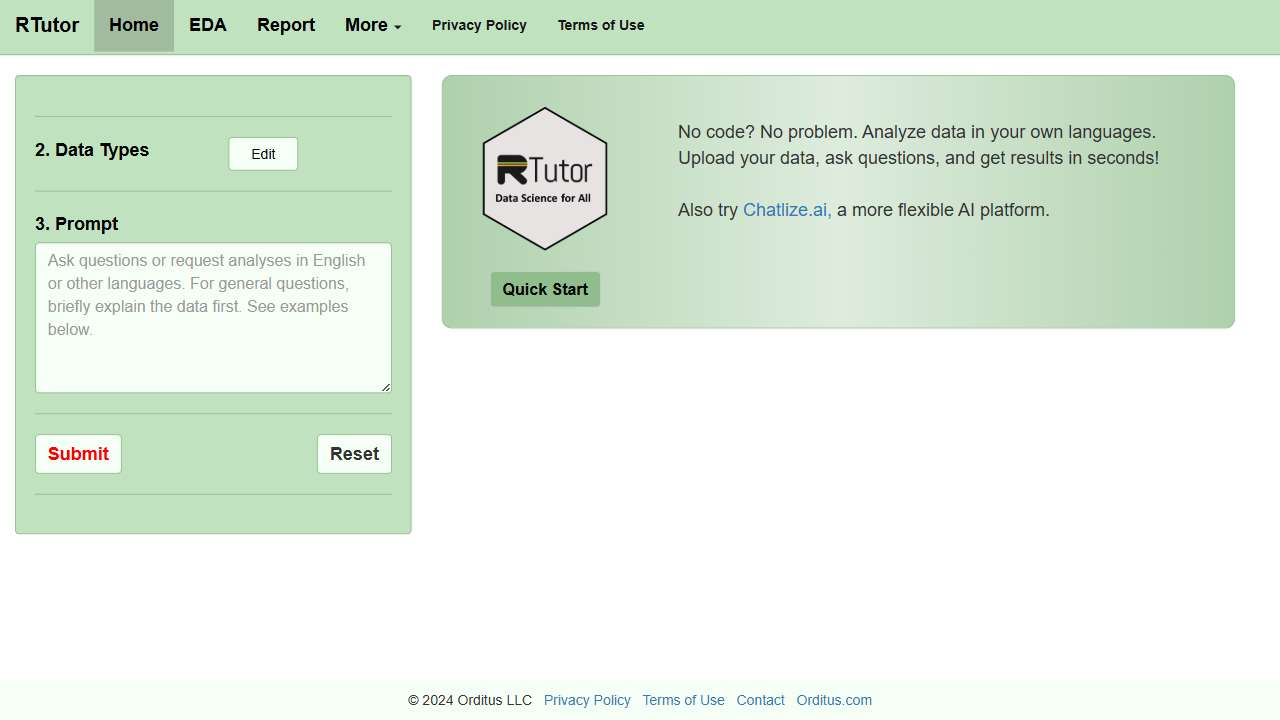Open the Chatlize.ai link
This screenshot has height=720, width=1280.
click(x=786, y=210)
